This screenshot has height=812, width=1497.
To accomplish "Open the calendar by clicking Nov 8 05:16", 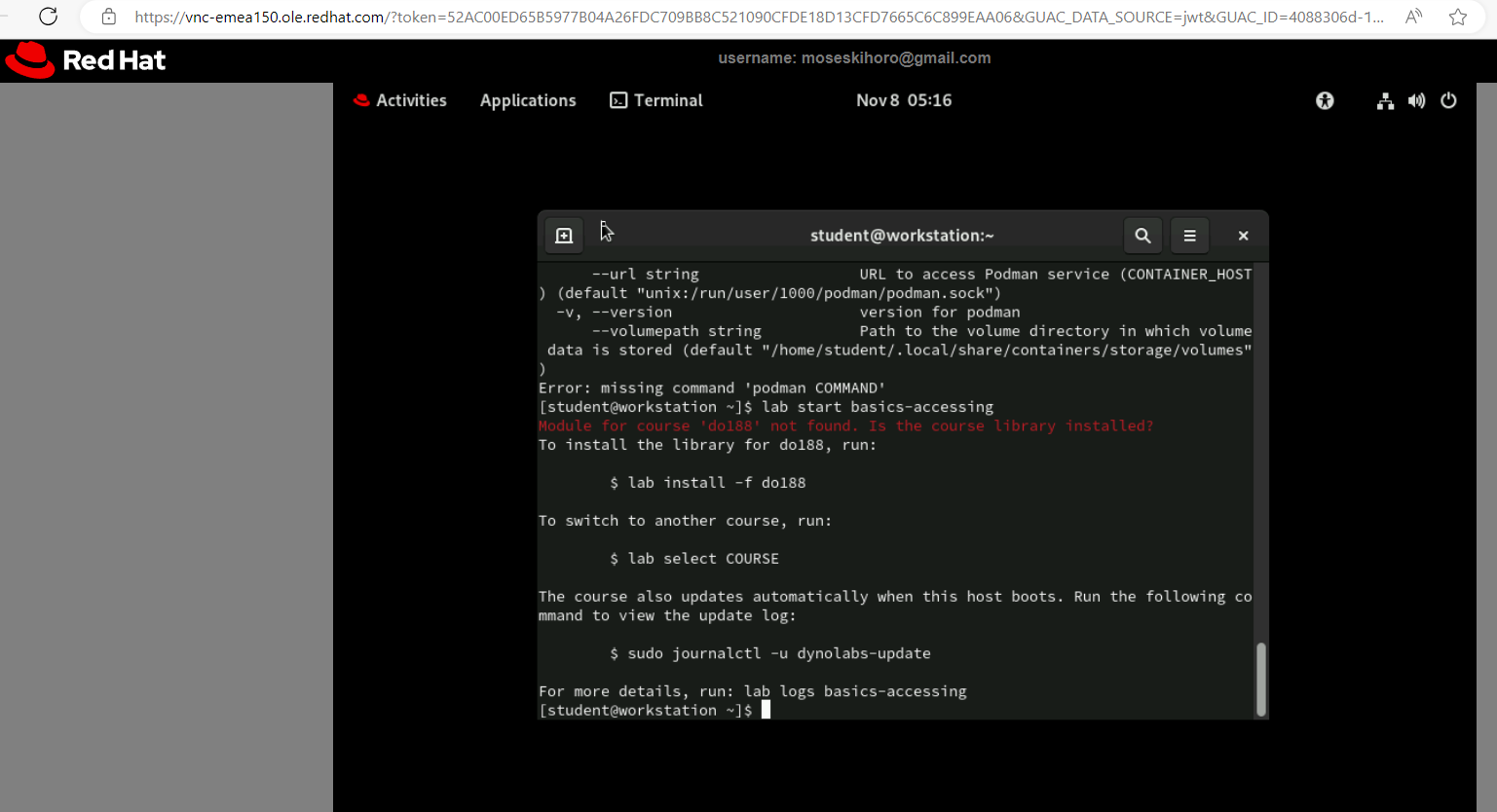I will [x=904, y=99].
